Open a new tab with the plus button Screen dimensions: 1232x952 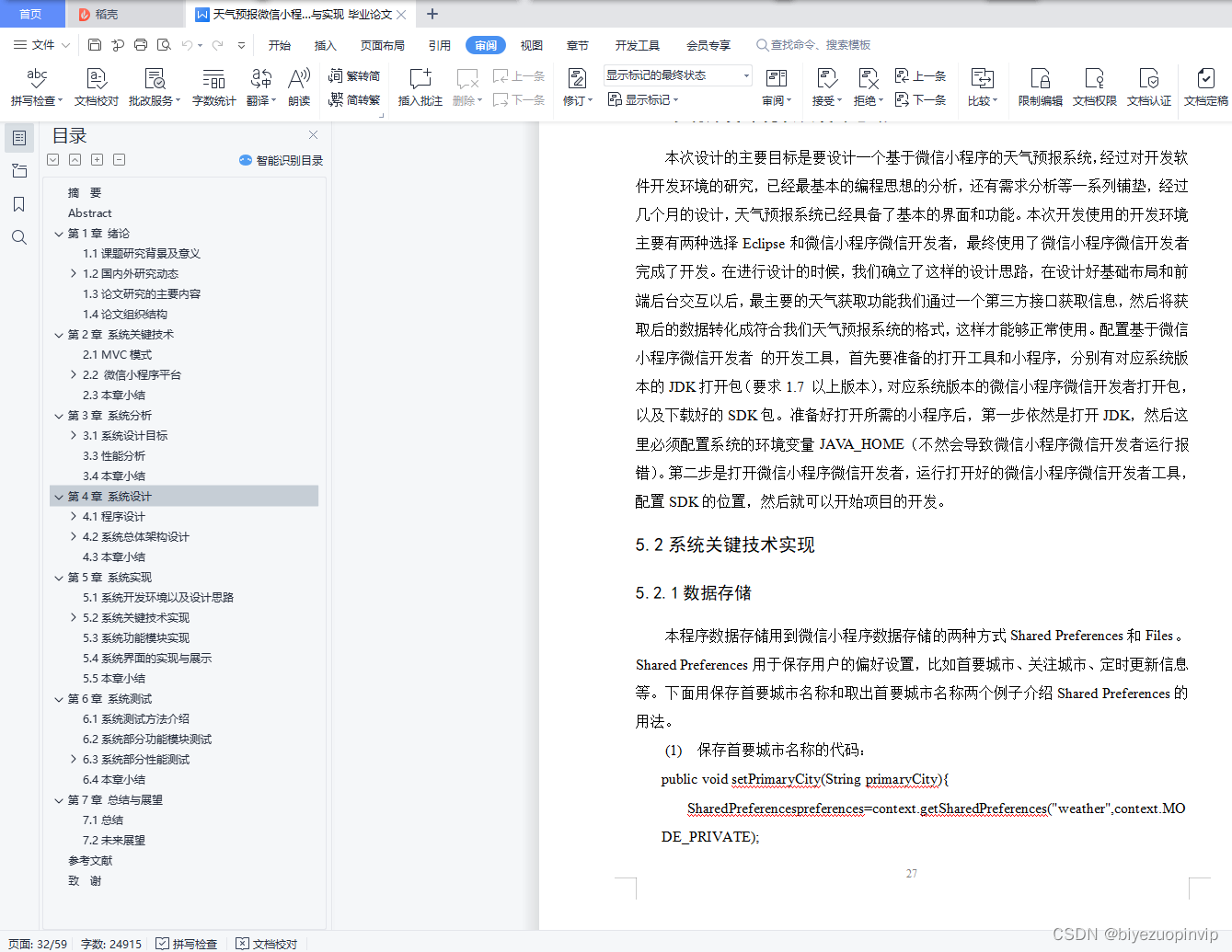432,14
